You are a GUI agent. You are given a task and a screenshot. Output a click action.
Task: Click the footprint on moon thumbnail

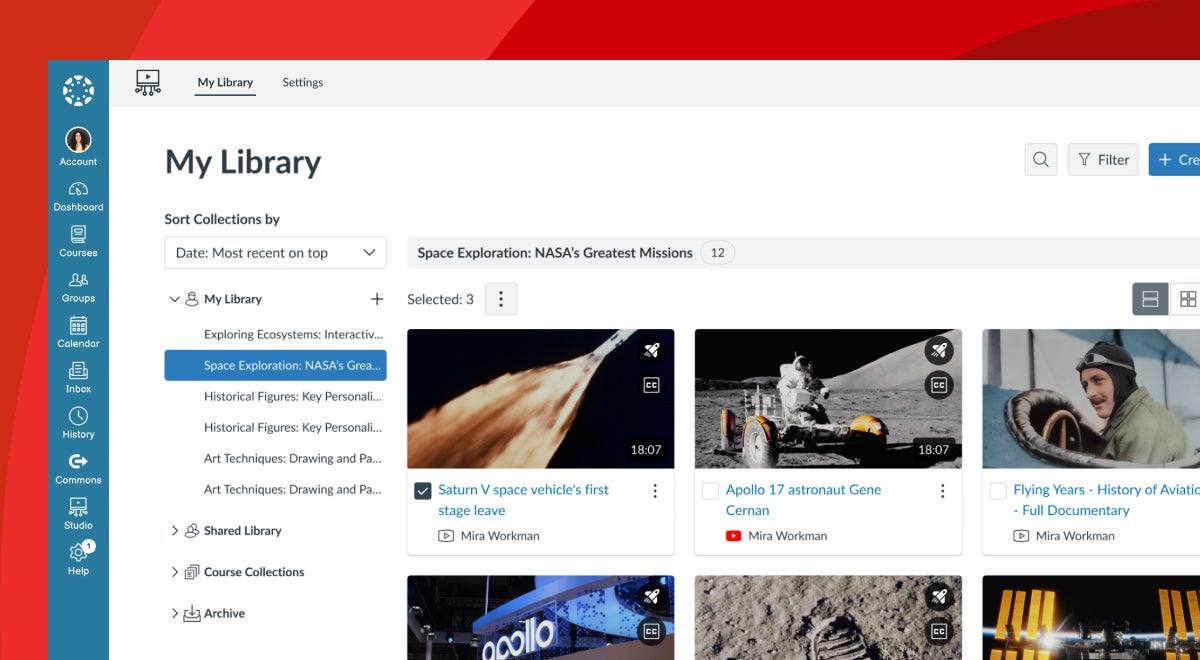click(x=828, y=618)
